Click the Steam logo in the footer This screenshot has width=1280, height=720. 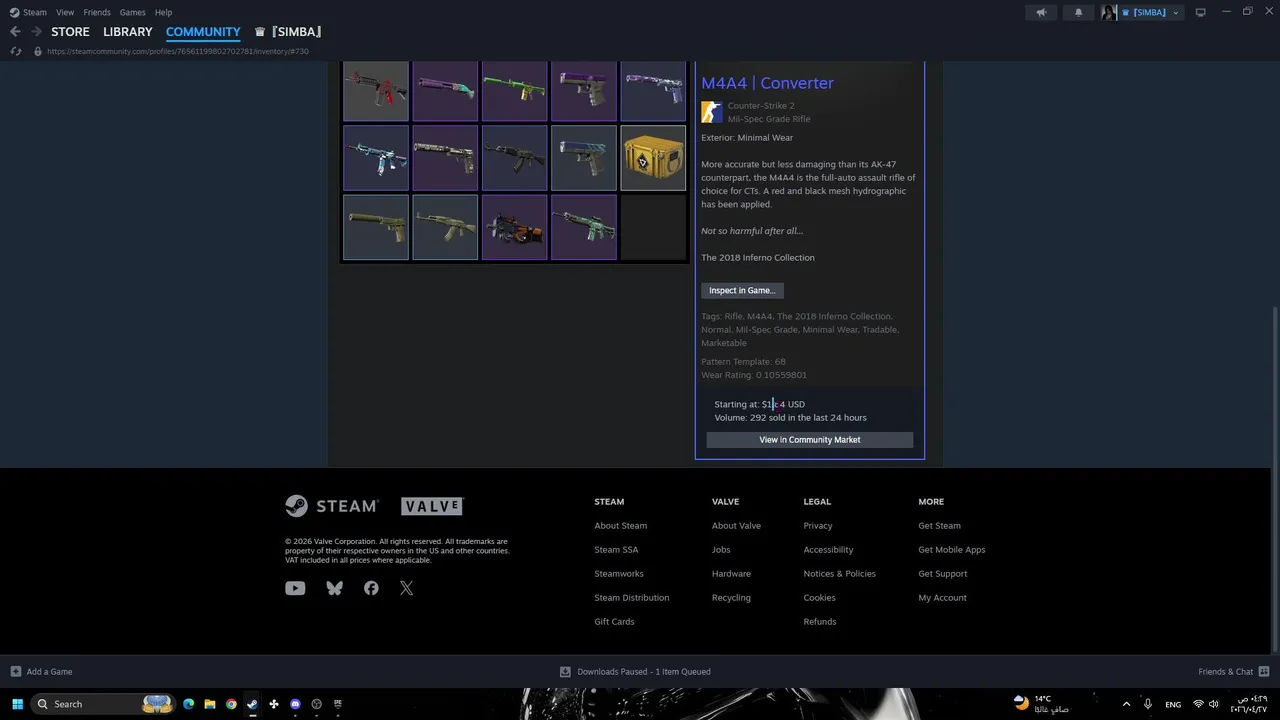331,506
